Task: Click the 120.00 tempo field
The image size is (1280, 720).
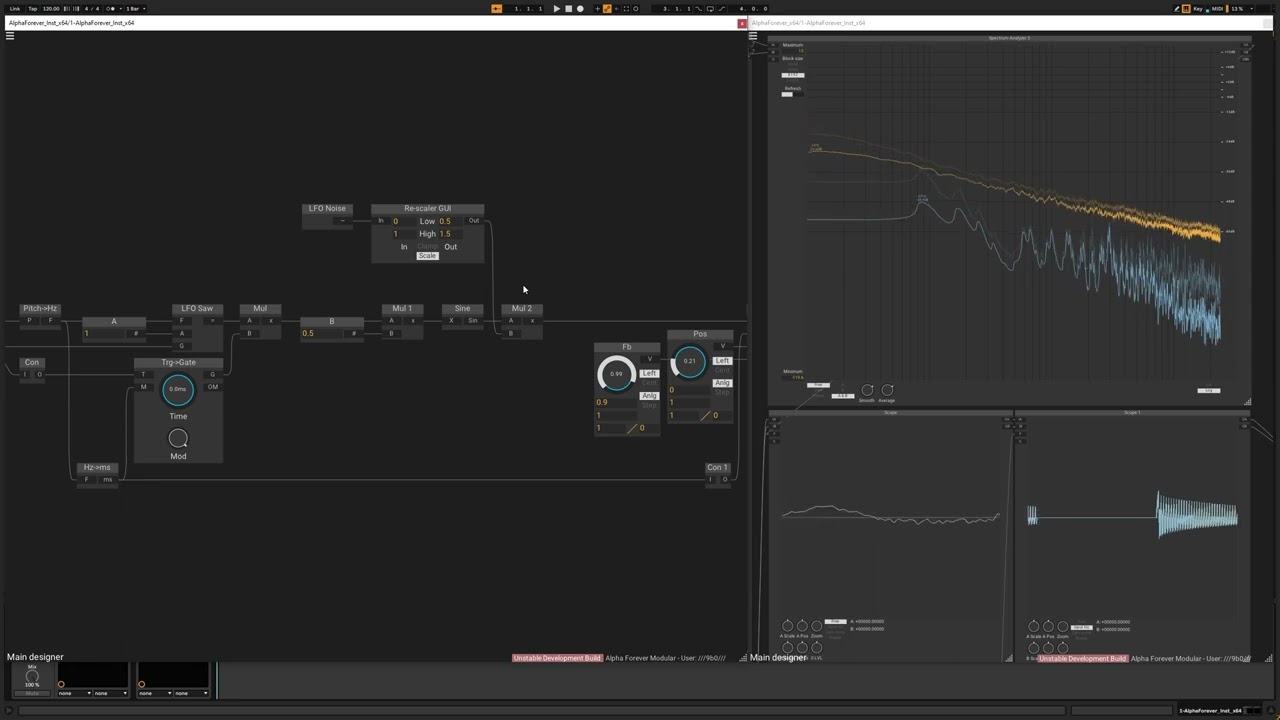Action: (x=51, y=8)
